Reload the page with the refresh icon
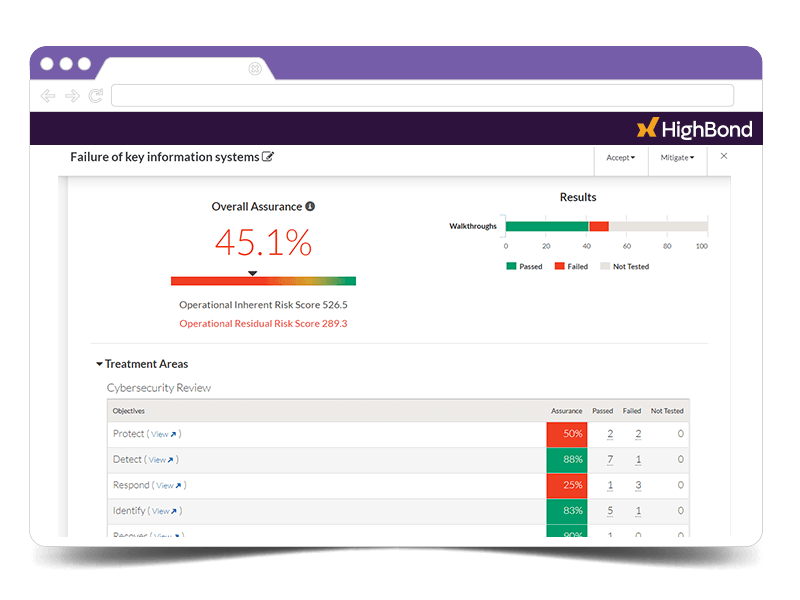This screenshot has width=800, height=600. (x=96, y=96)
